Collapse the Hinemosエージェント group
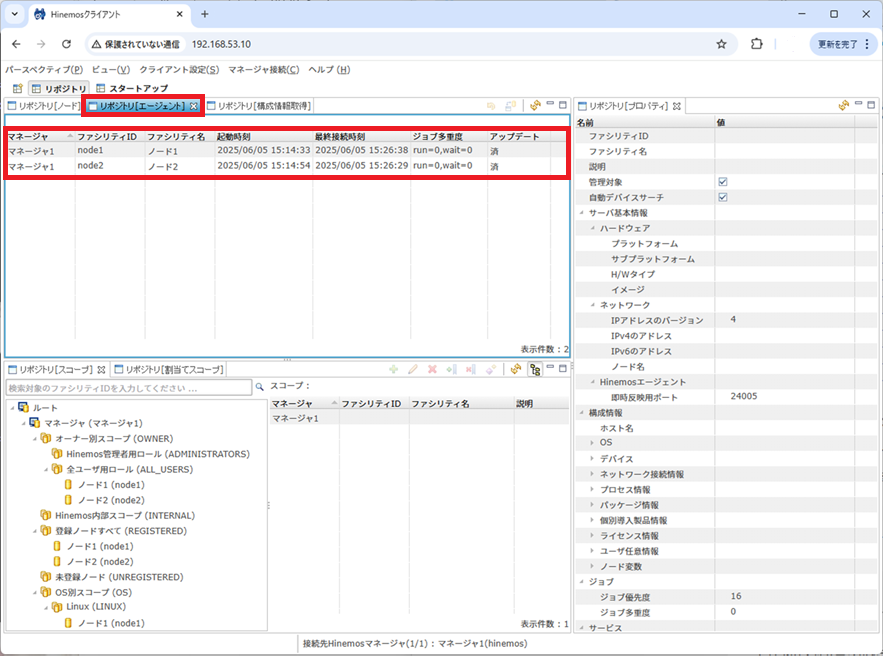The width and height of the screenshot is (883, 656). [x=592, y=382]
